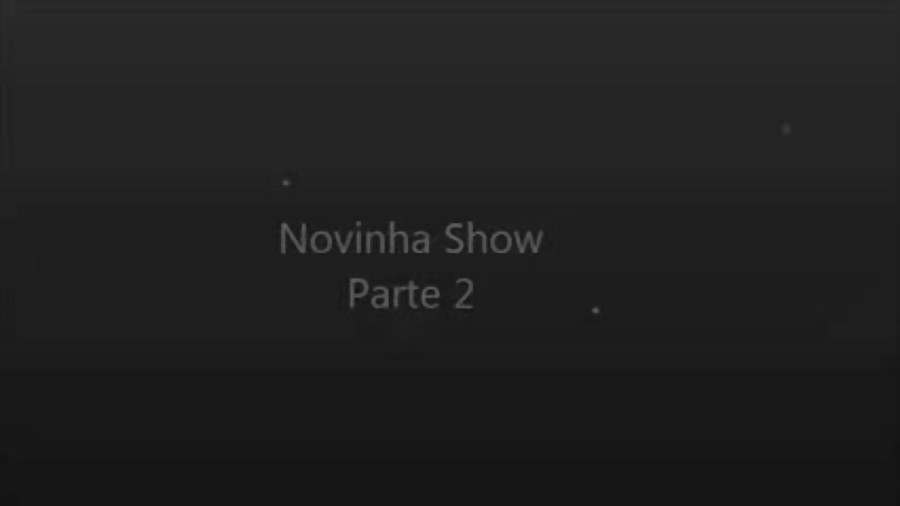Viewport: 900px width, 506px height.
Task: Click the space between Novinha and Show
Action: (437, 239)
